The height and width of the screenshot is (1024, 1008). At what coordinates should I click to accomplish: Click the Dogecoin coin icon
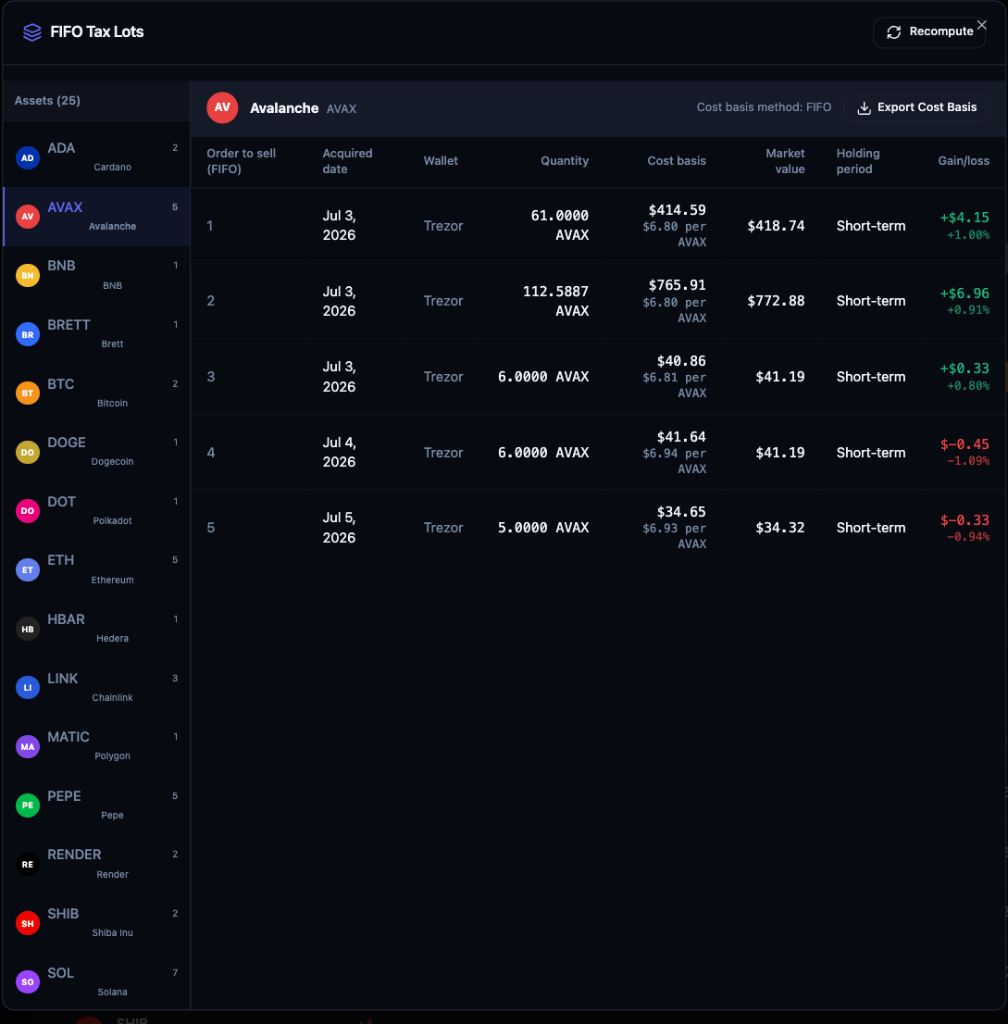(27, 452)
